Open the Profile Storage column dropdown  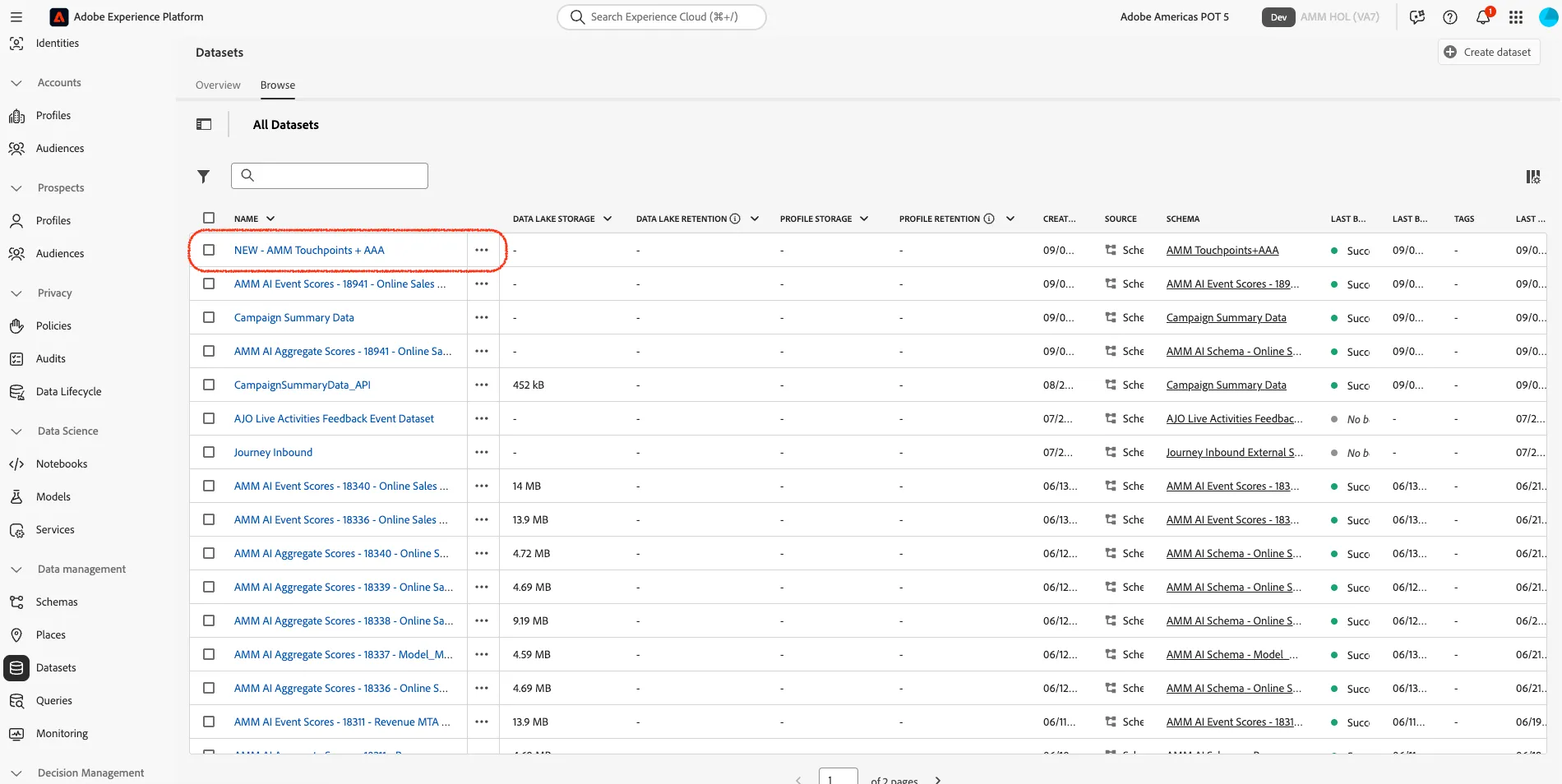coord(864,219)
